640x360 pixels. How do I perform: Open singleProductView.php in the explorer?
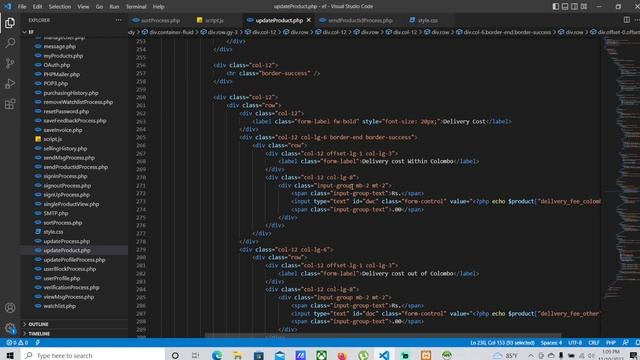(71, 204)
